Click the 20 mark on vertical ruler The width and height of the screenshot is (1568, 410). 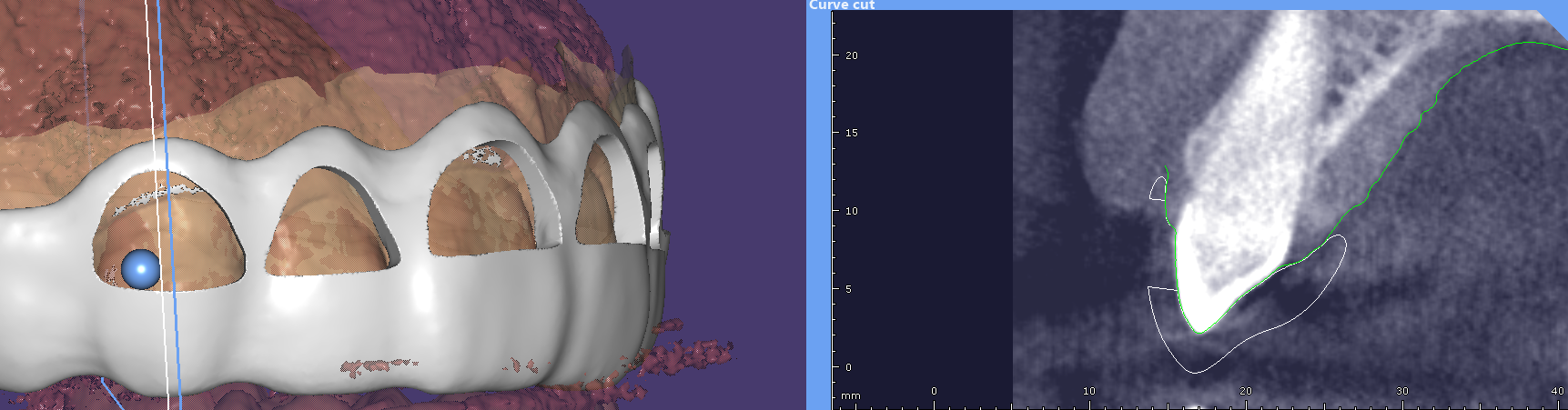[852, 55]
